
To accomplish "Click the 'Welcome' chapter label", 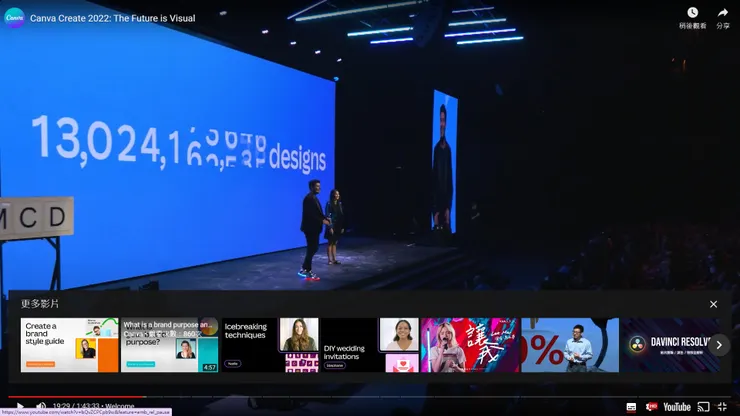I will 120,406.
